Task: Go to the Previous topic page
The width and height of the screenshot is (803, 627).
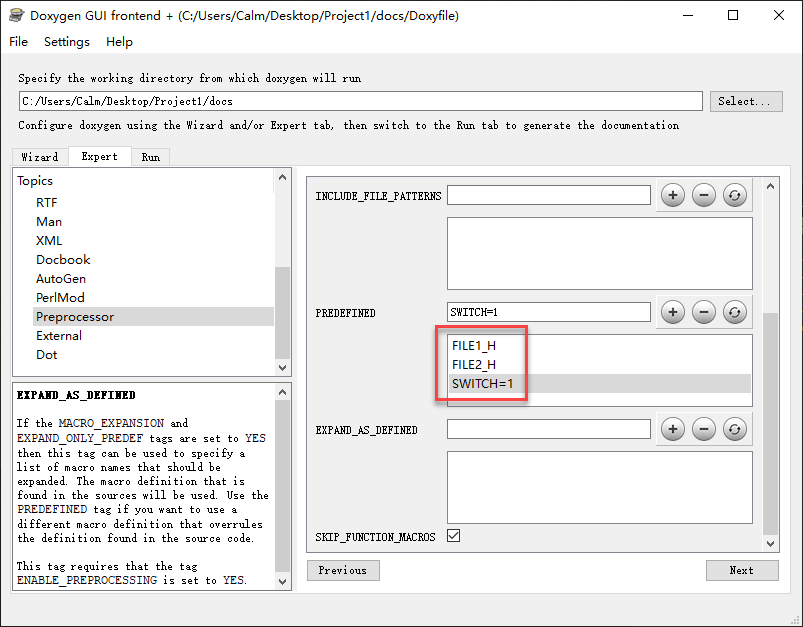Action: [x=343, y=570]
